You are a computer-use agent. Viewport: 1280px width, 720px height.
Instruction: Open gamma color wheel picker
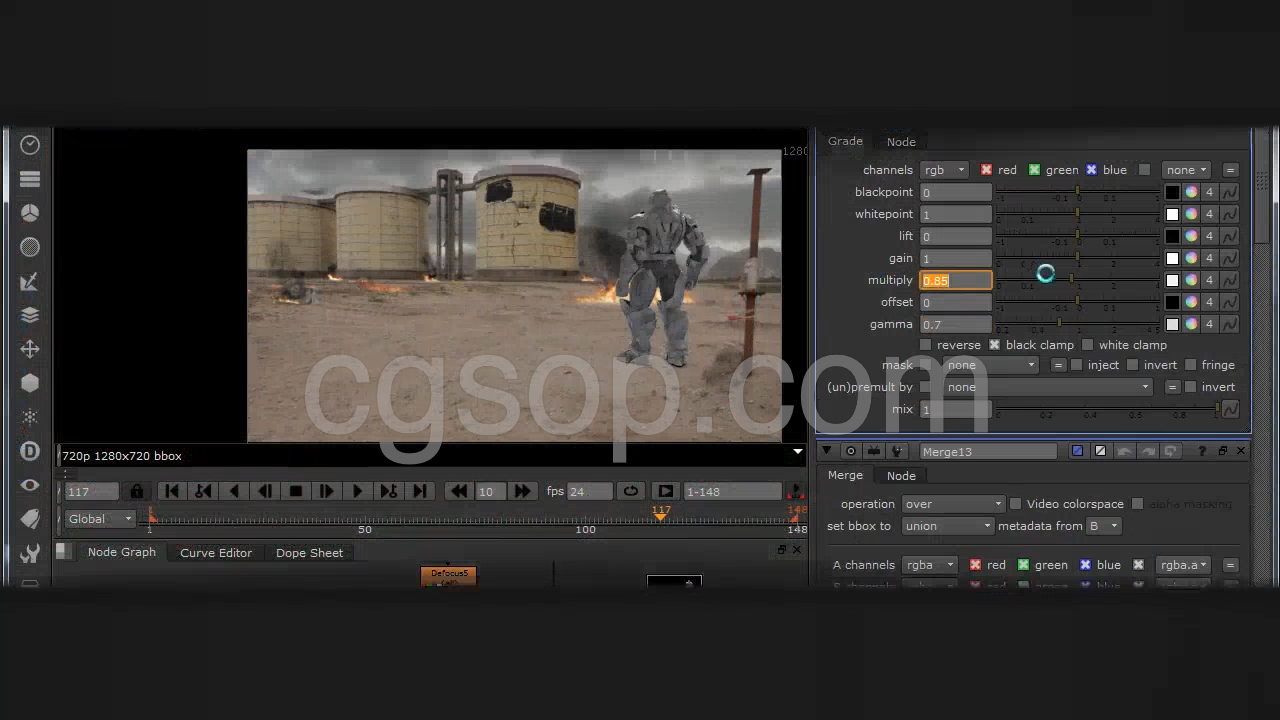click(1191, 324)
